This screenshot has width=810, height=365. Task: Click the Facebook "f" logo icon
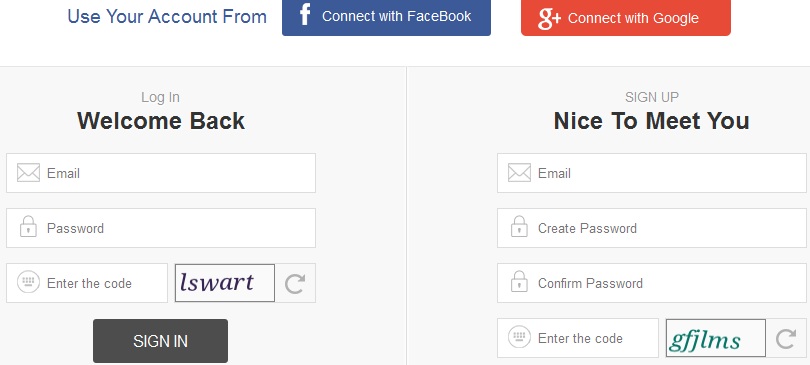(305, 15)
